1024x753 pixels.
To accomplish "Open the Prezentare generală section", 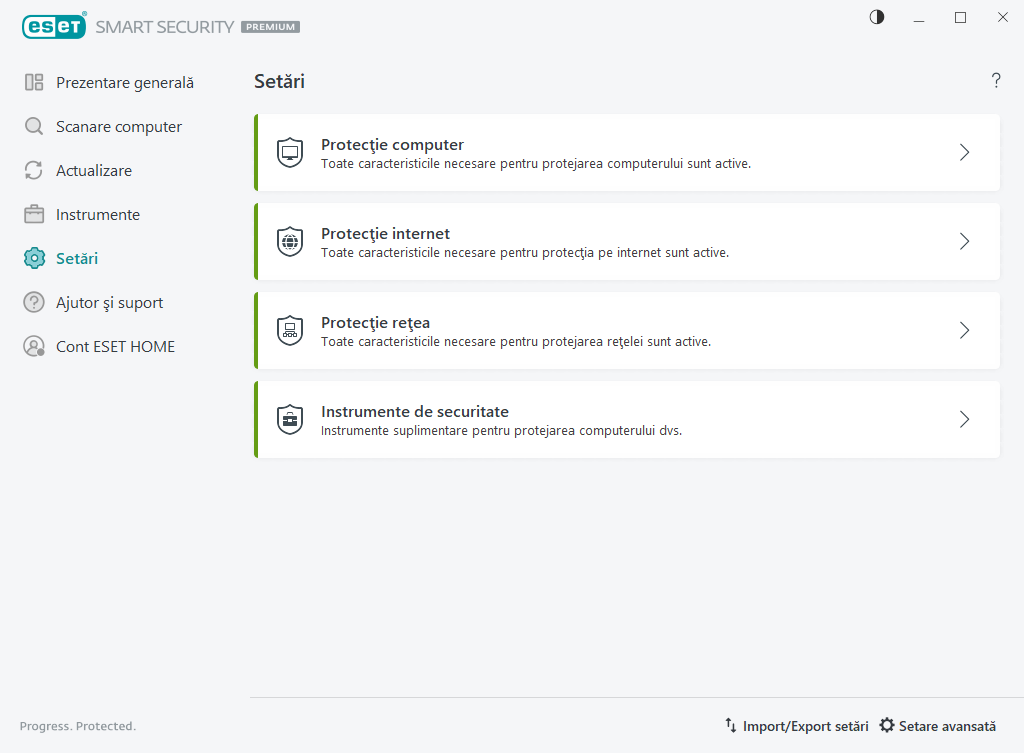I will coord(124,83).
